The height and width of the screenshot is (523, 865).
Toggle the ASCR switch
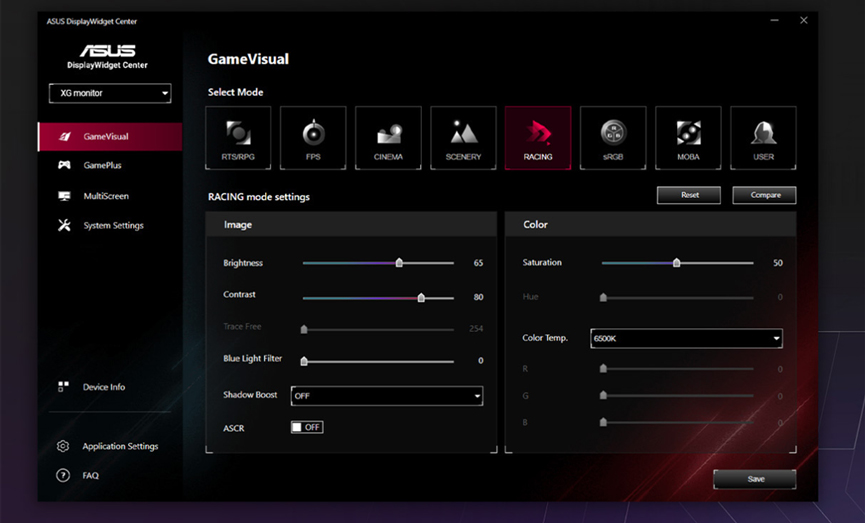[307, 427]
